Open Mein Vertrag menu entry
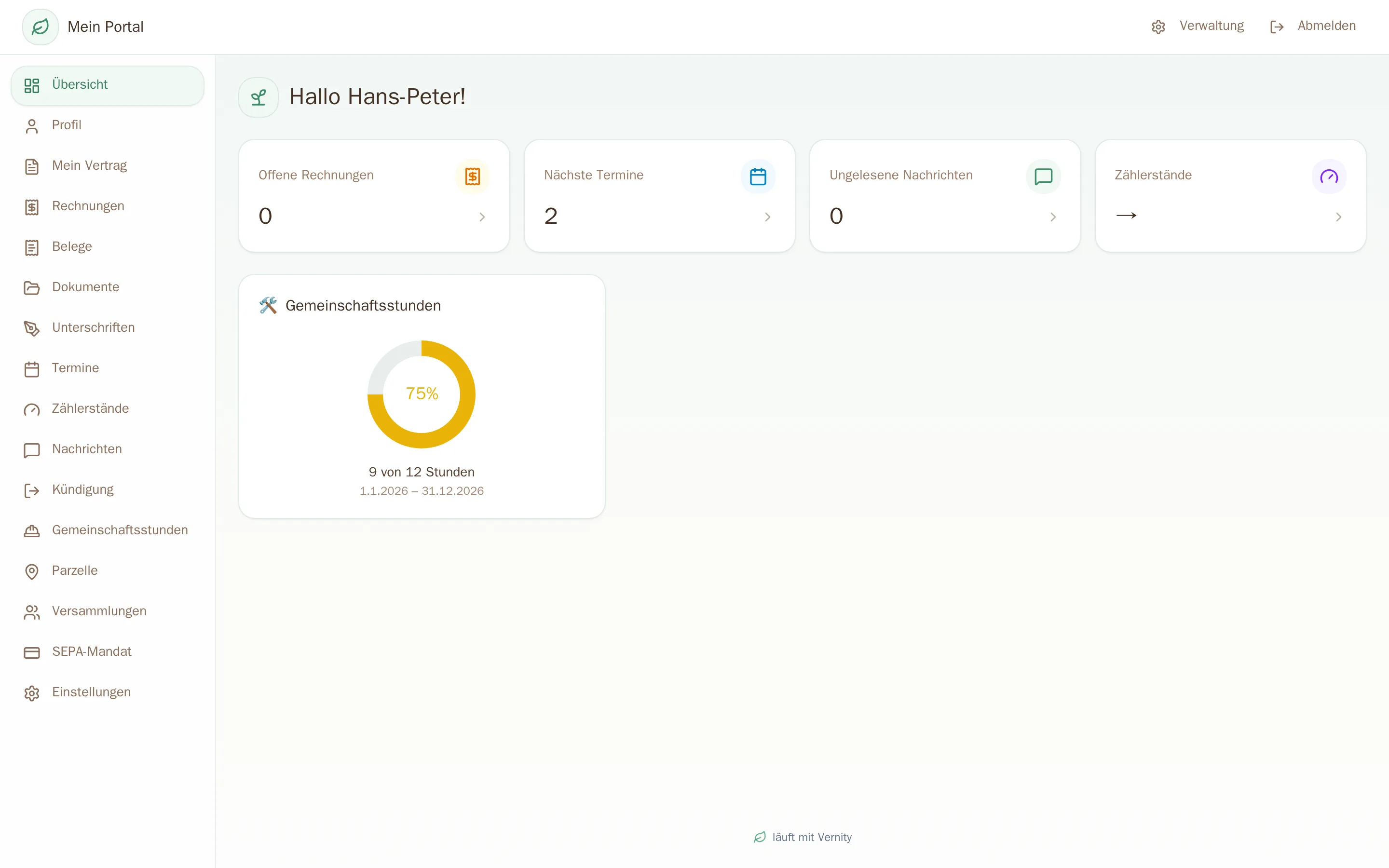Image resolution: width=1389 pixels, height=868 pixels. coord(108,166)
